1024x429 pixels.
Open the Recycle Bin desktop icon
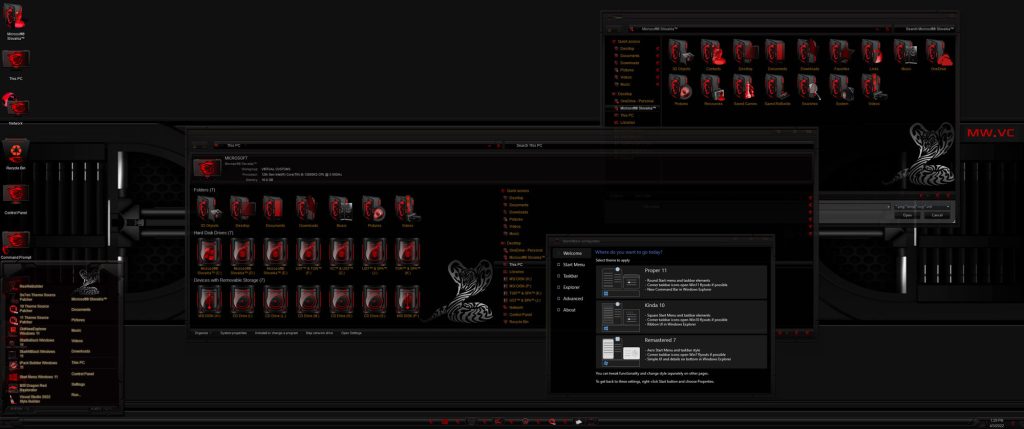coord(16,151)
